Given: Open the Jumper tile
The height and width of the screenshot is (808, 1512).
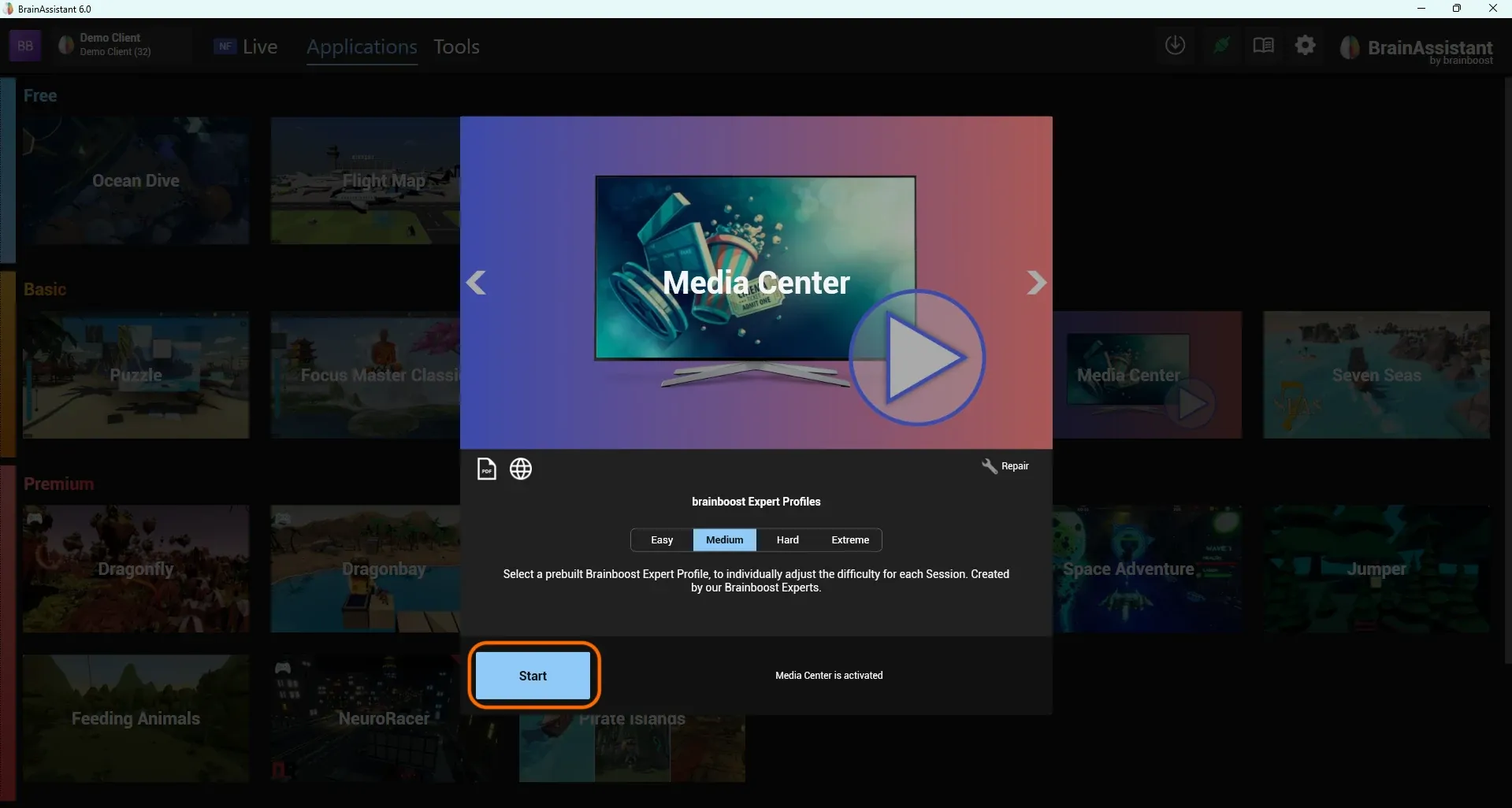Looking at the screenshot, I should (1376, 569).
